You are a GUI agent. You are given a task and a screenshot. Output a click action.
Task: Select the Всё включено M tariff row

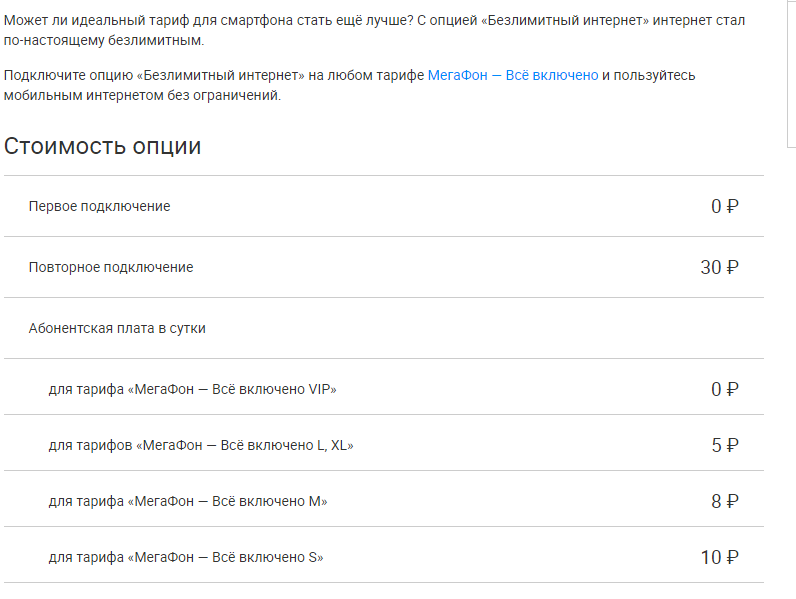[384, 501]
